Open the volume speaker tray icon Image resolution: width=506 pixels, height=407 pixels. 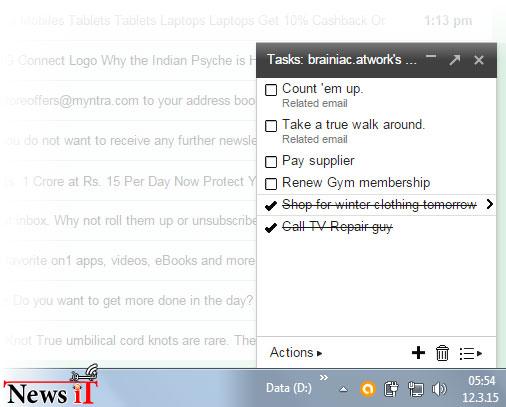click(439, 389)
